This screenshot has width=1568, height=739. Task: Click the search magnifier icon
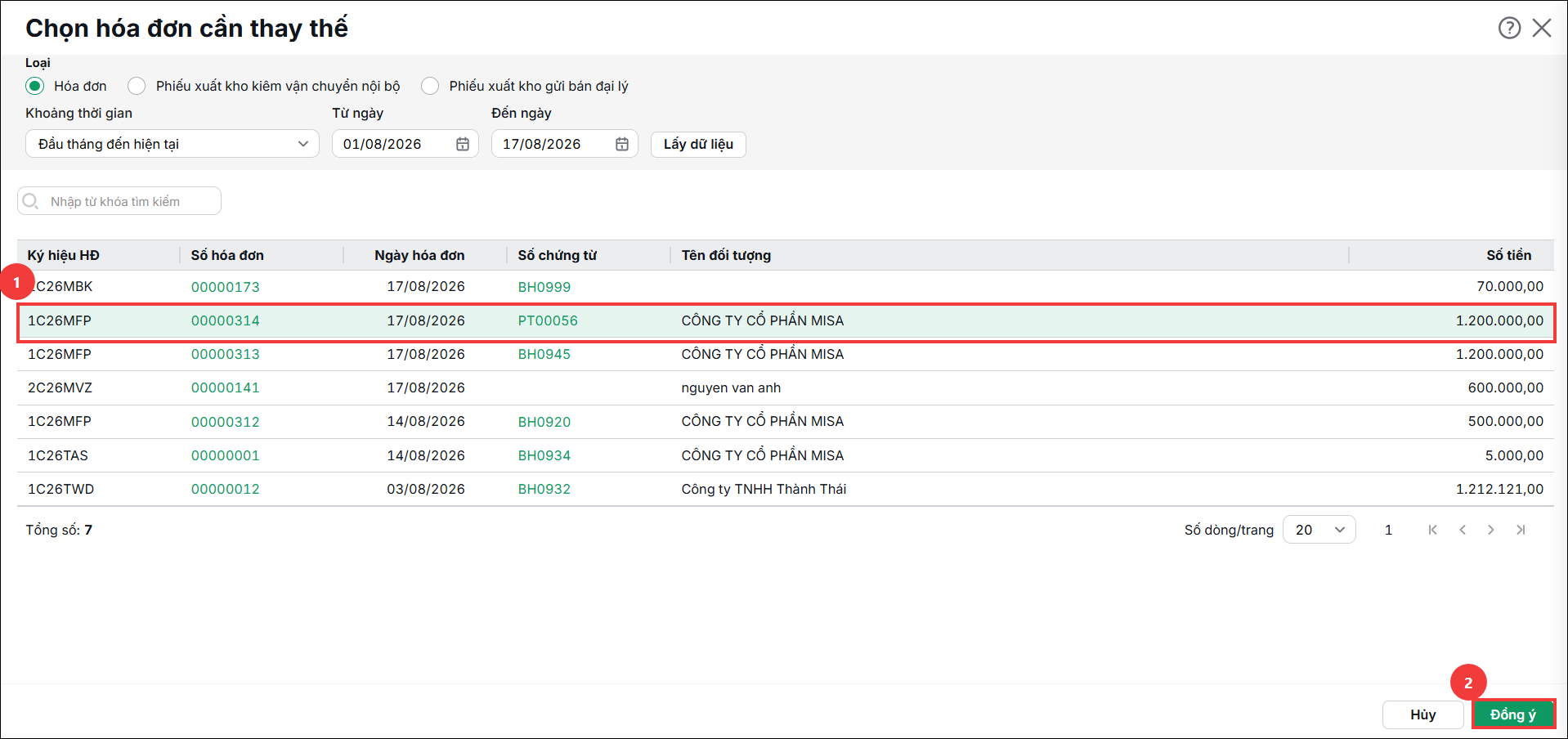pos(31,201)
